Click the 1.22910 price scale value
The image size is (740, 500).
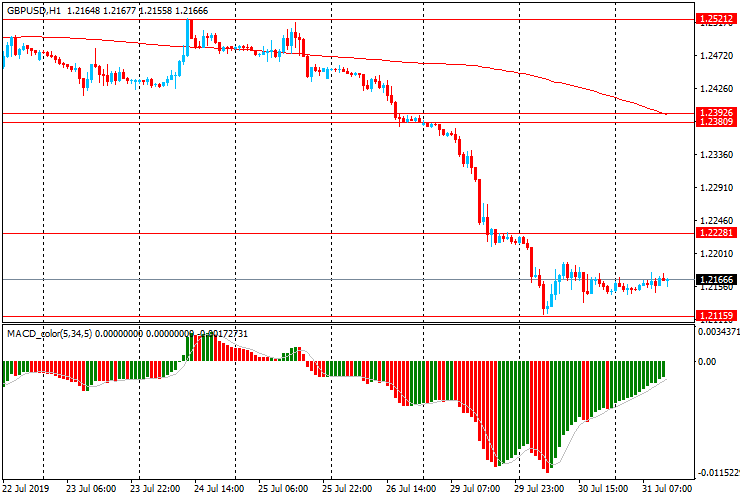(x=716, y=188)
